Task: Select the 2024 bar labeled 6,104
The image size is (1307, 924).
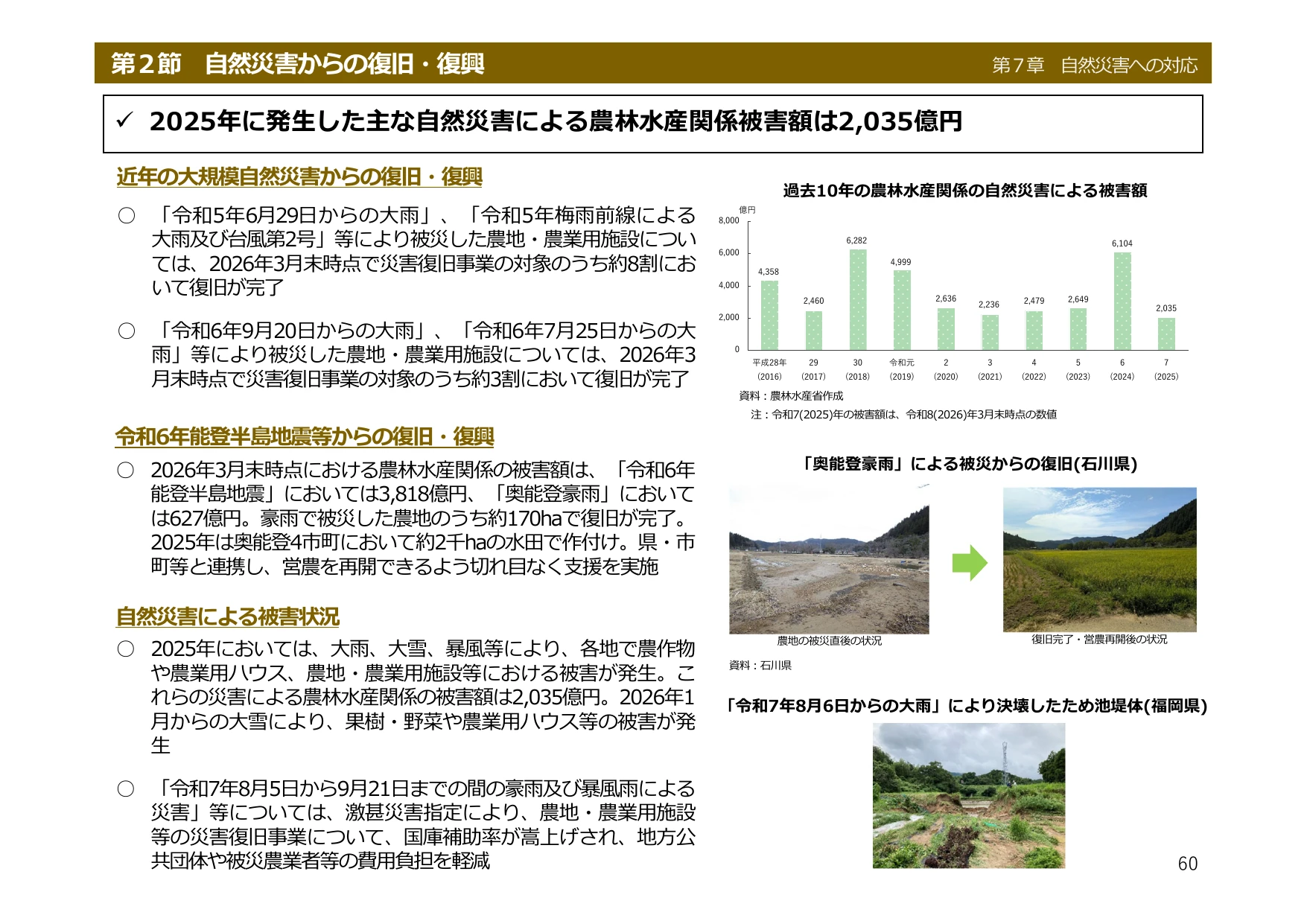Action: [1122, 301]
